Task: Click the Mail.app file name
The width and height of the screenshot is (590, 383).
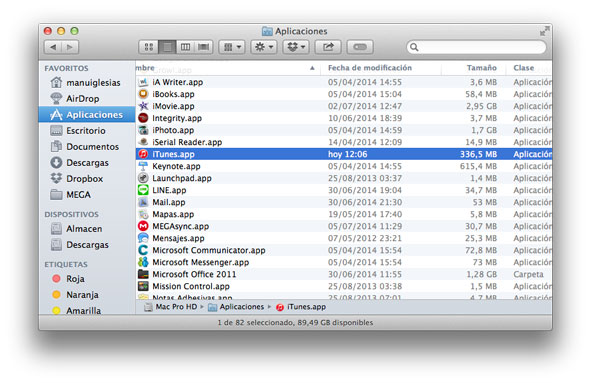Action: point(169,202)
